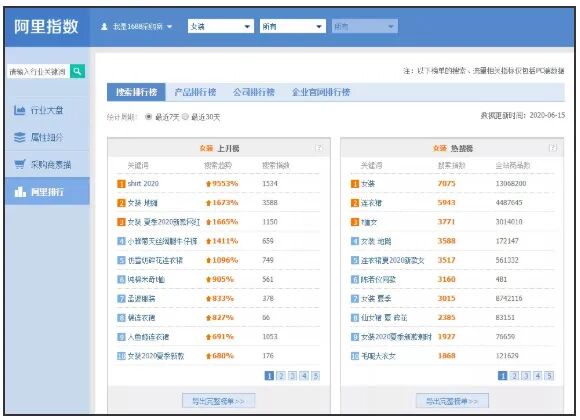Open 采购商素描 sidebar menu item
Screen dimensions: 580x420
(x=47, y=164)
